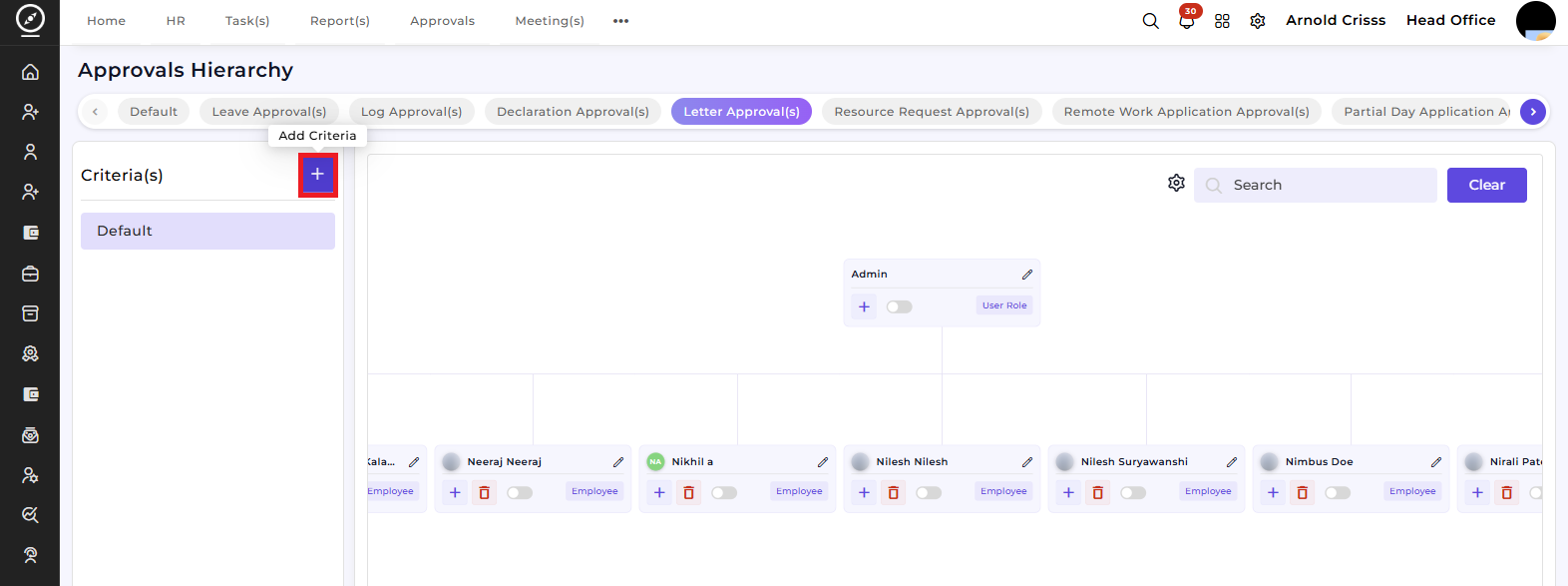1568x586 pixels.
Task: Open the hierarchy settings gear beside Search
Action: (1176, 183)
